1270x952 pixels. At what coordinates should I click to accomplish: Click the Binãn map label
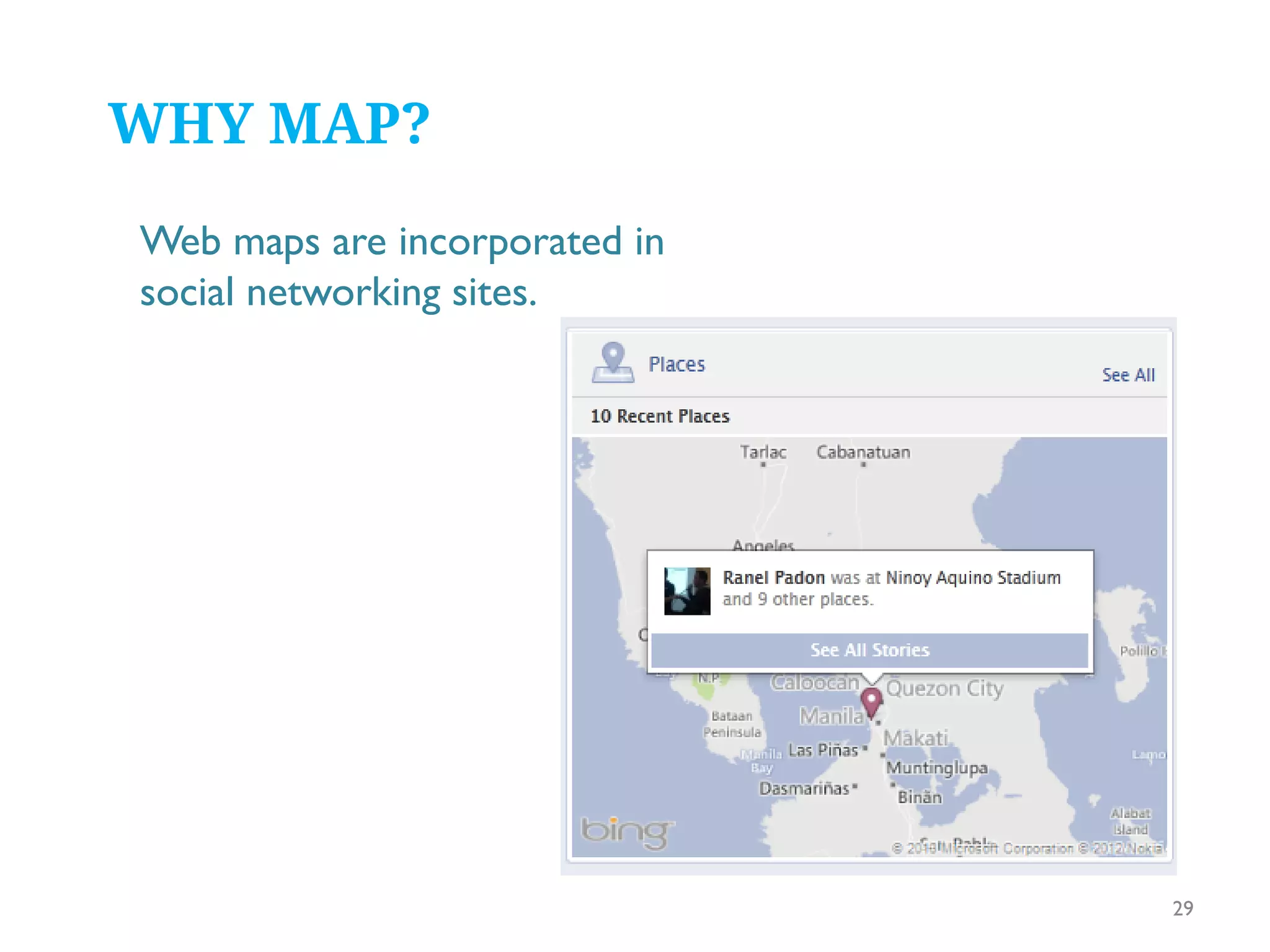coord(920,797)
